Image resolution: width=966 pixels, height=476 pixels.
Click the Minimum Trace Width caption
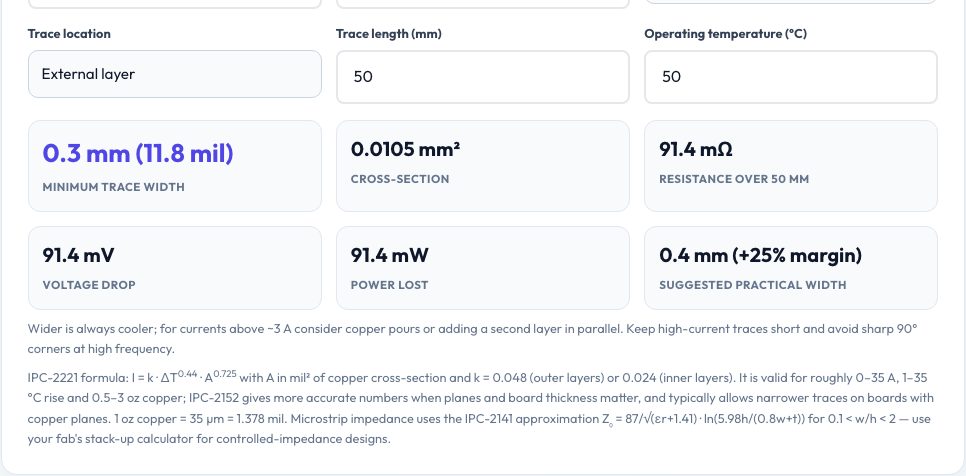point(113,187)
